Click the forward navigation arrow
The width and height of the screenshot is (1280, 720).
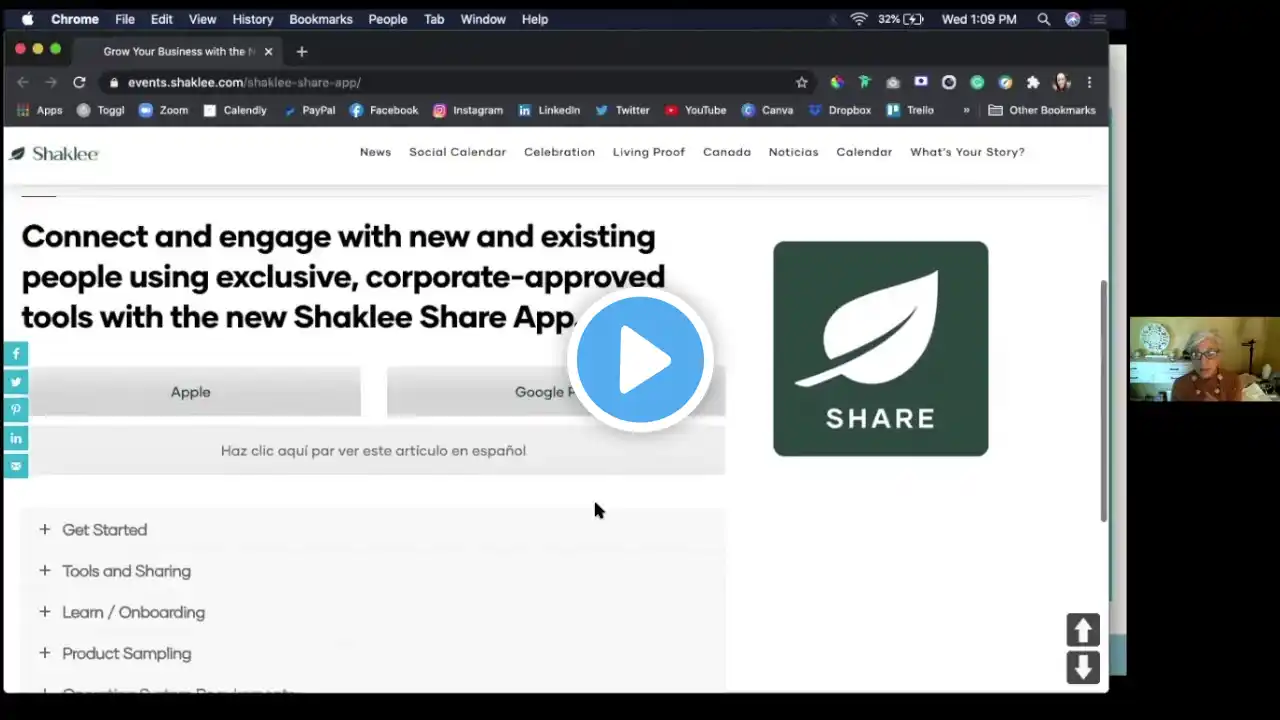coord(51,82)
